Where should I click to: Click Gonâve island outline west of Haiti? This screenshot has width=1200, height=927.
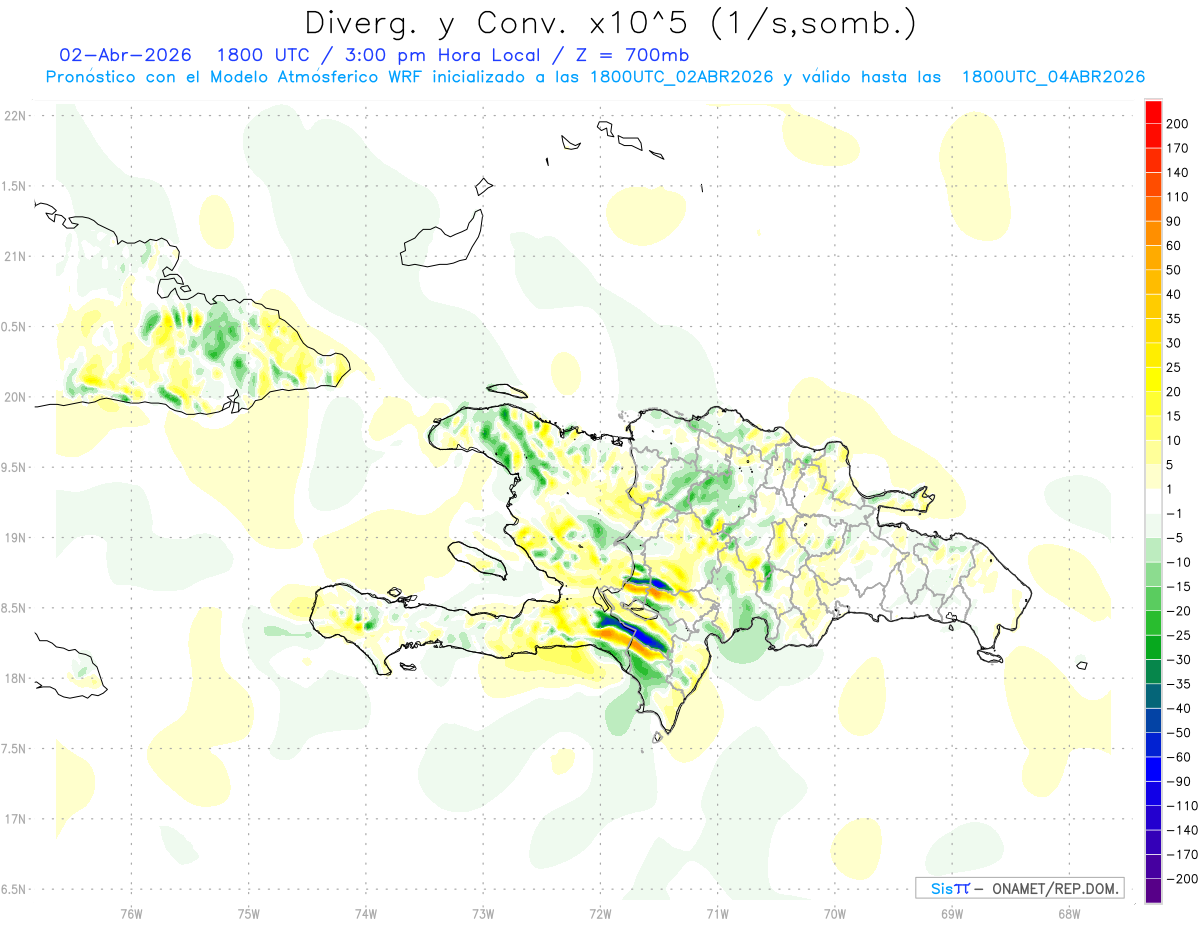477,560
